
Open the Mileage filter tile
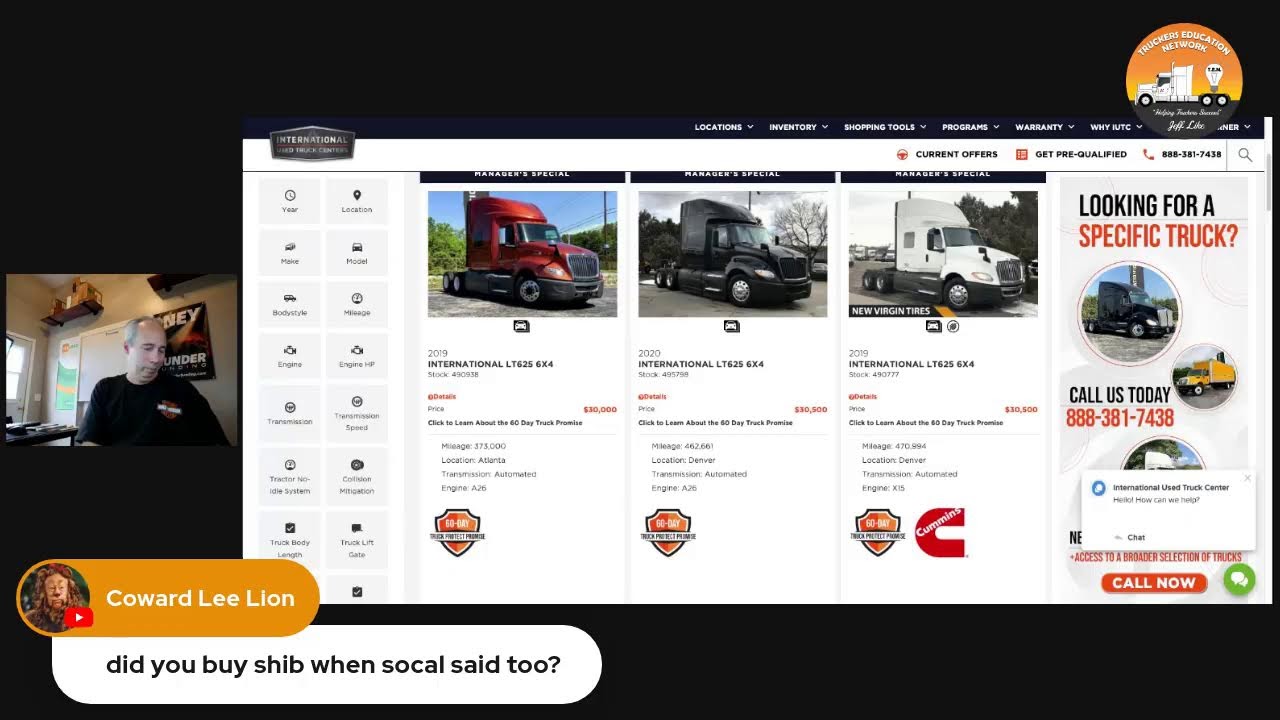click(x=357, y=305)
